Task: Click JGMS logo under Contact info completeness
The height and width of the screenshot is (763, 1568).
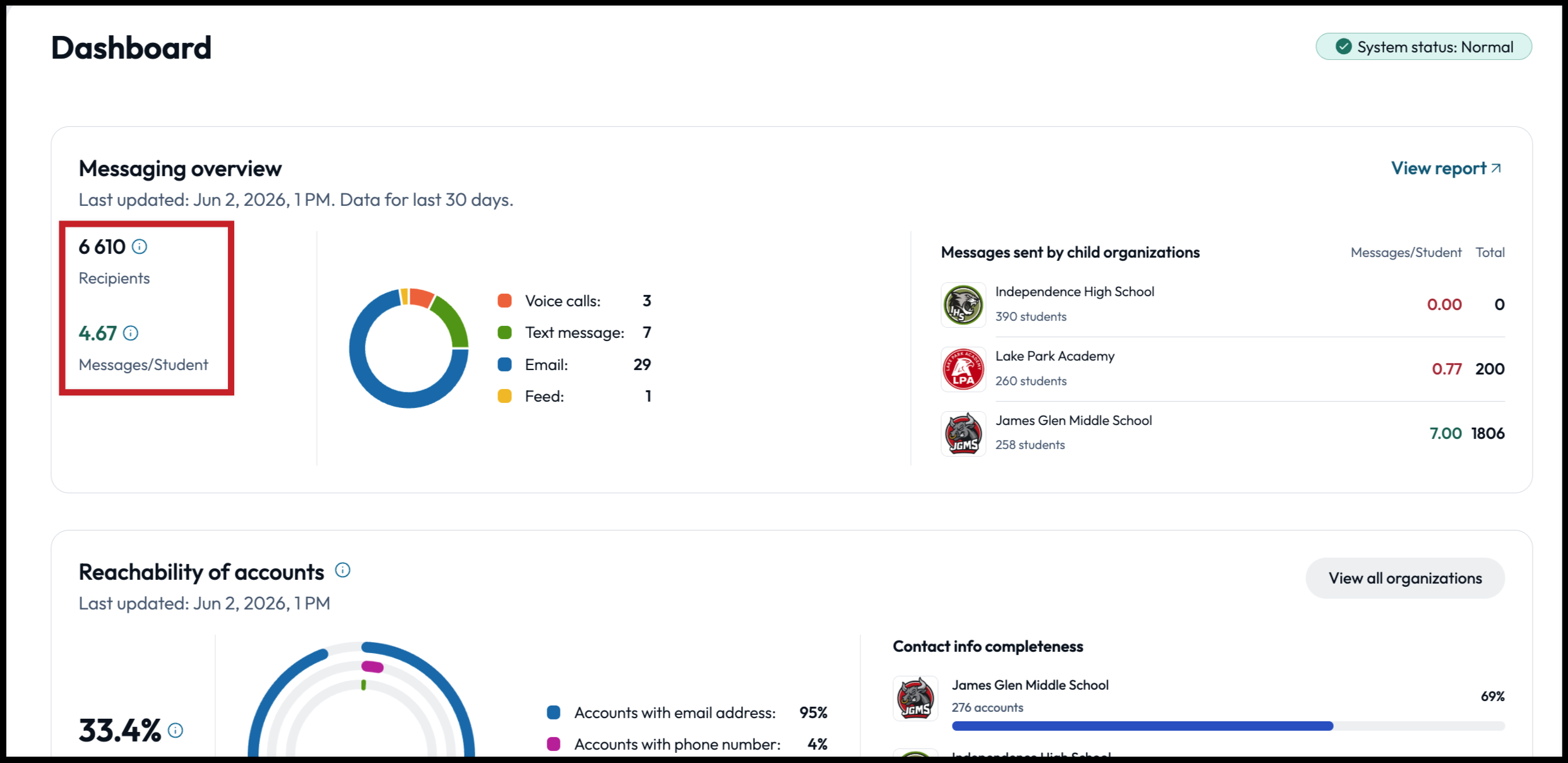Action: tap(915, 698)
